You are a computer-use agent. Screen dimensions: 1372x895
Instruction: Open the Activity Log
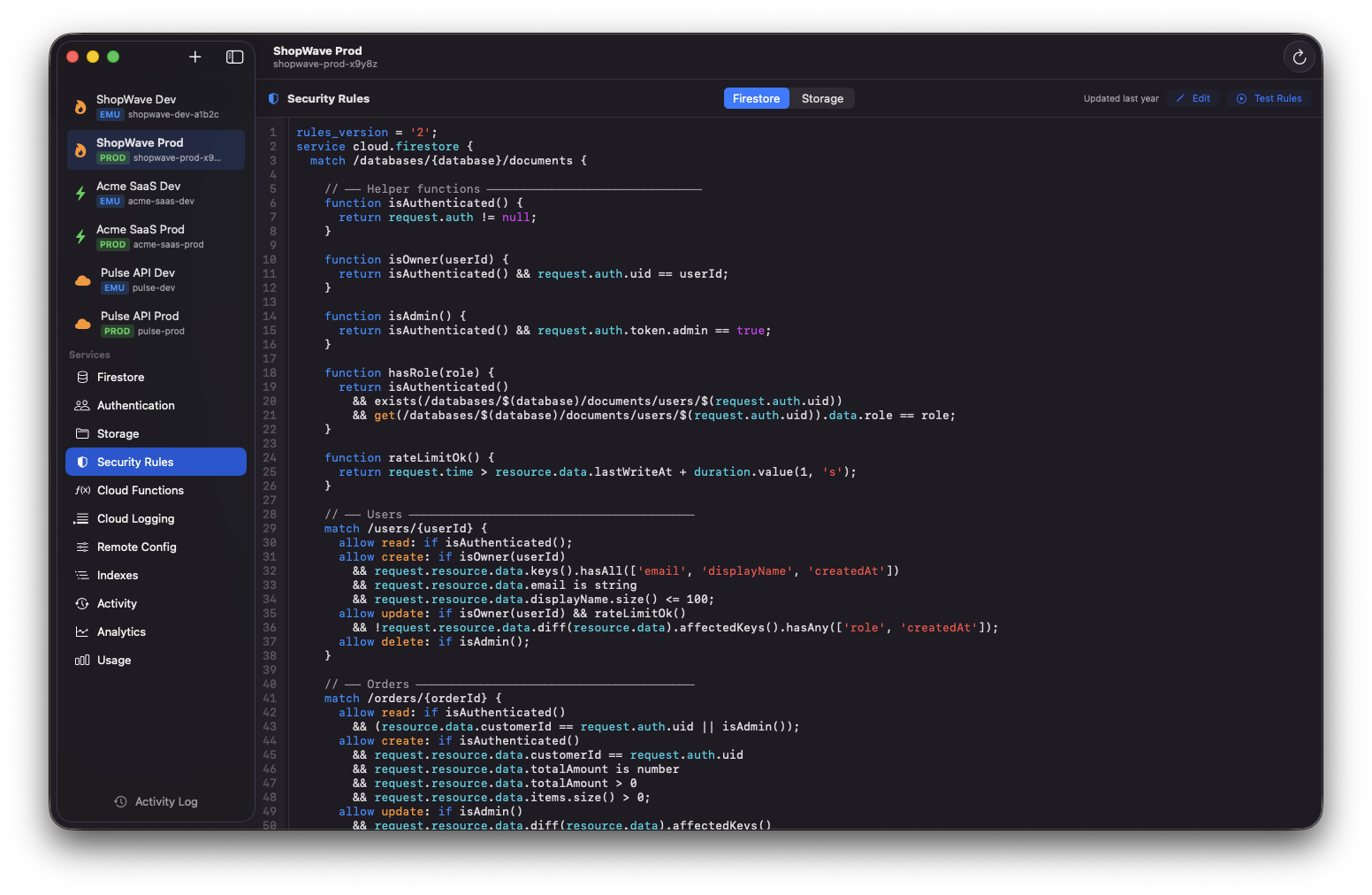[x=156, y=801]
